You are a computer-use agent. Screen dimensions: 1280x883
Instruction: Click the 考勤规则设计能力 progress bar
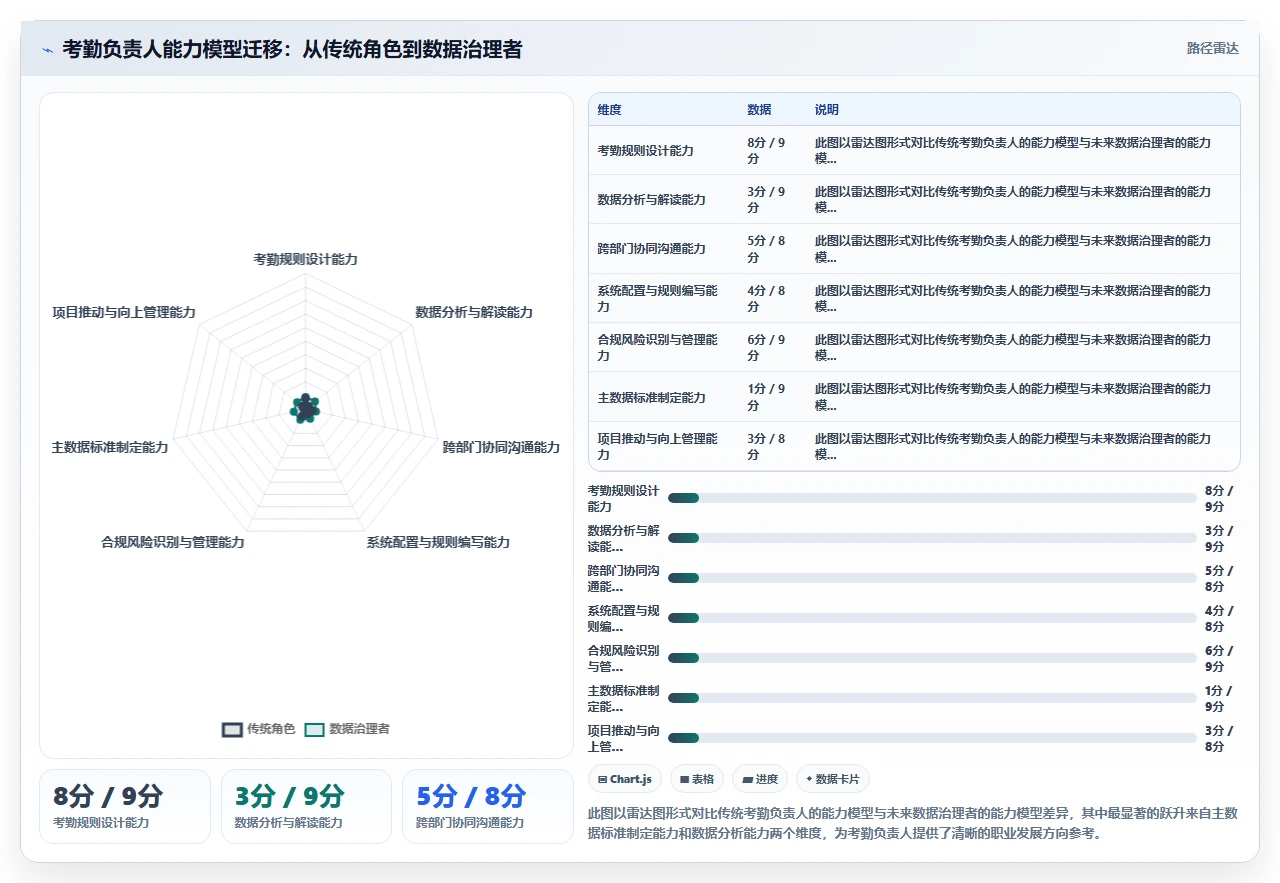coord(932,498)
